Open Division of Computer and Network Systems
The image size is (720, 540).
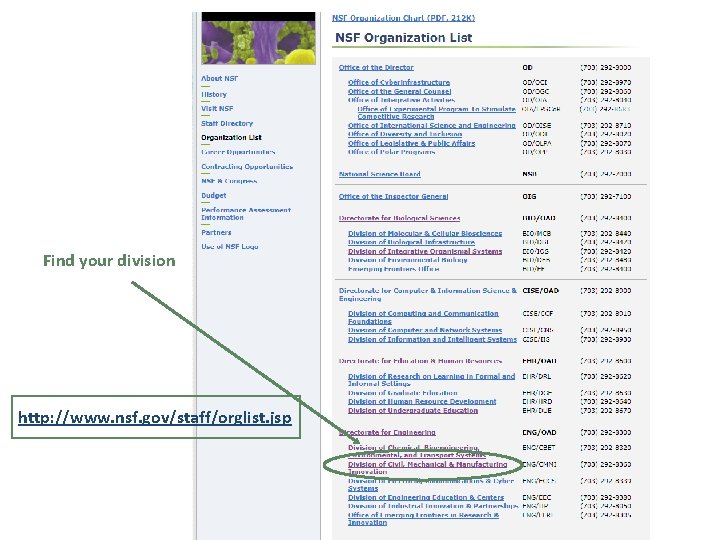click(425, 330)
